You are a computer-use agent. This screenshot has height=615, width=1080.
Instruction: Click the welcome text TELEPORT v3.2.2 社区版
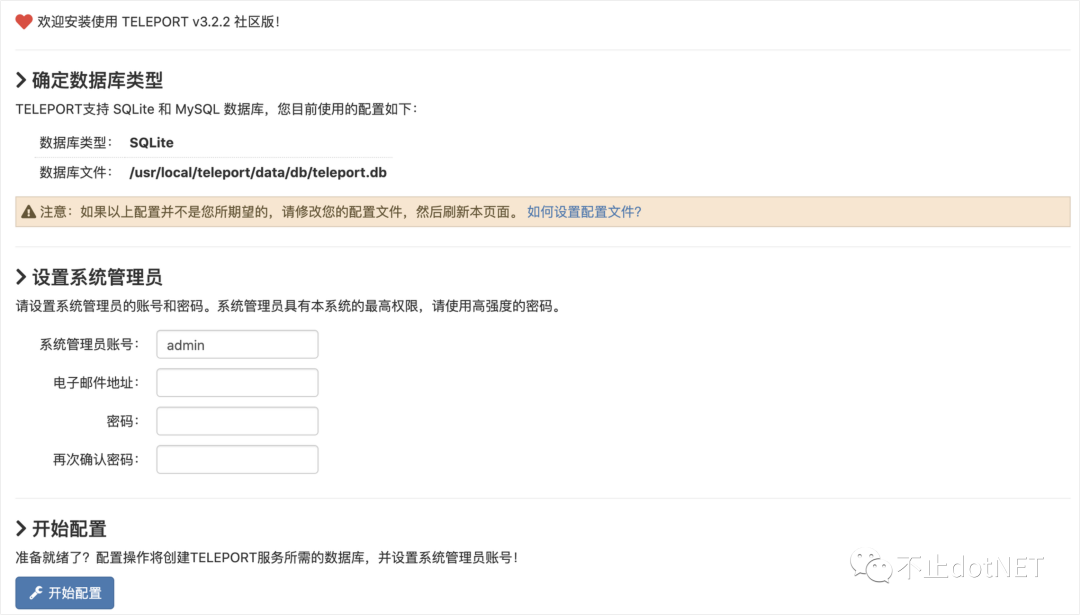click(x=158, y=22)
